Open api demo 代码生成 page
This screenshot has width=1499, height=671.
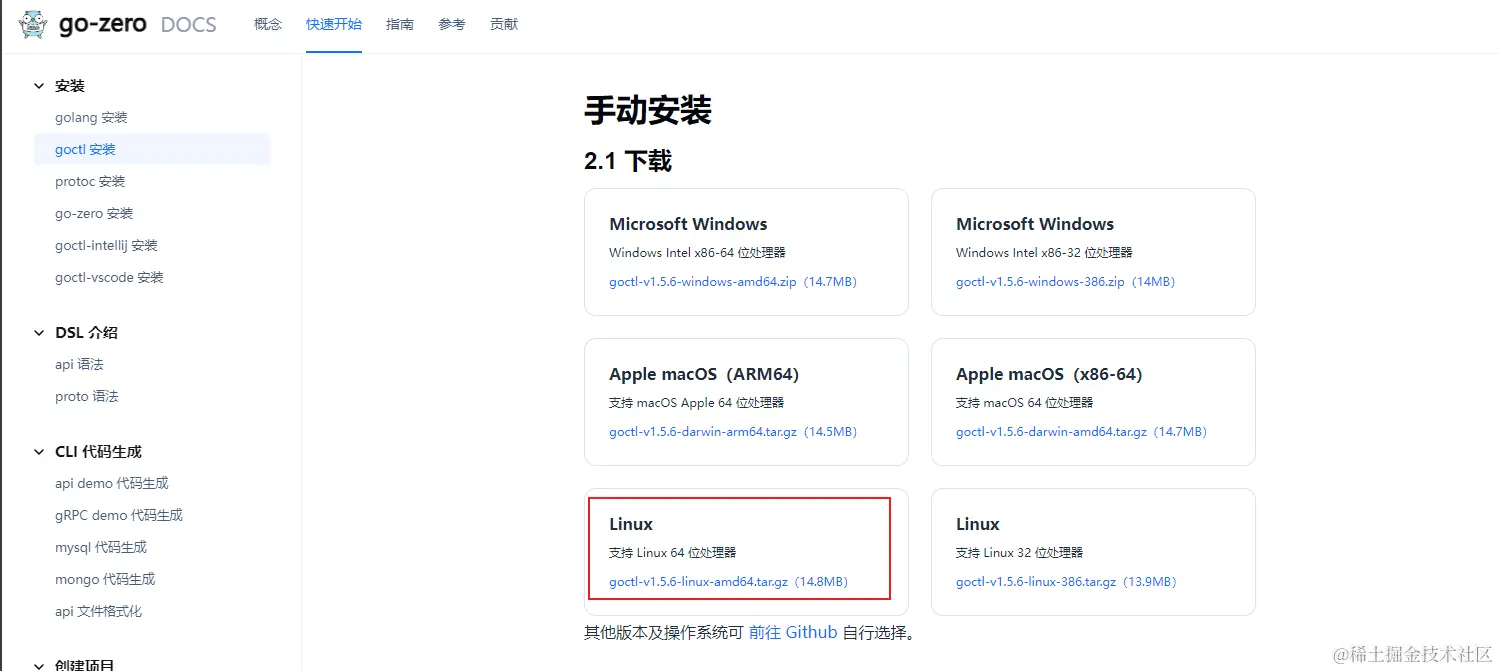coord(112,483)
